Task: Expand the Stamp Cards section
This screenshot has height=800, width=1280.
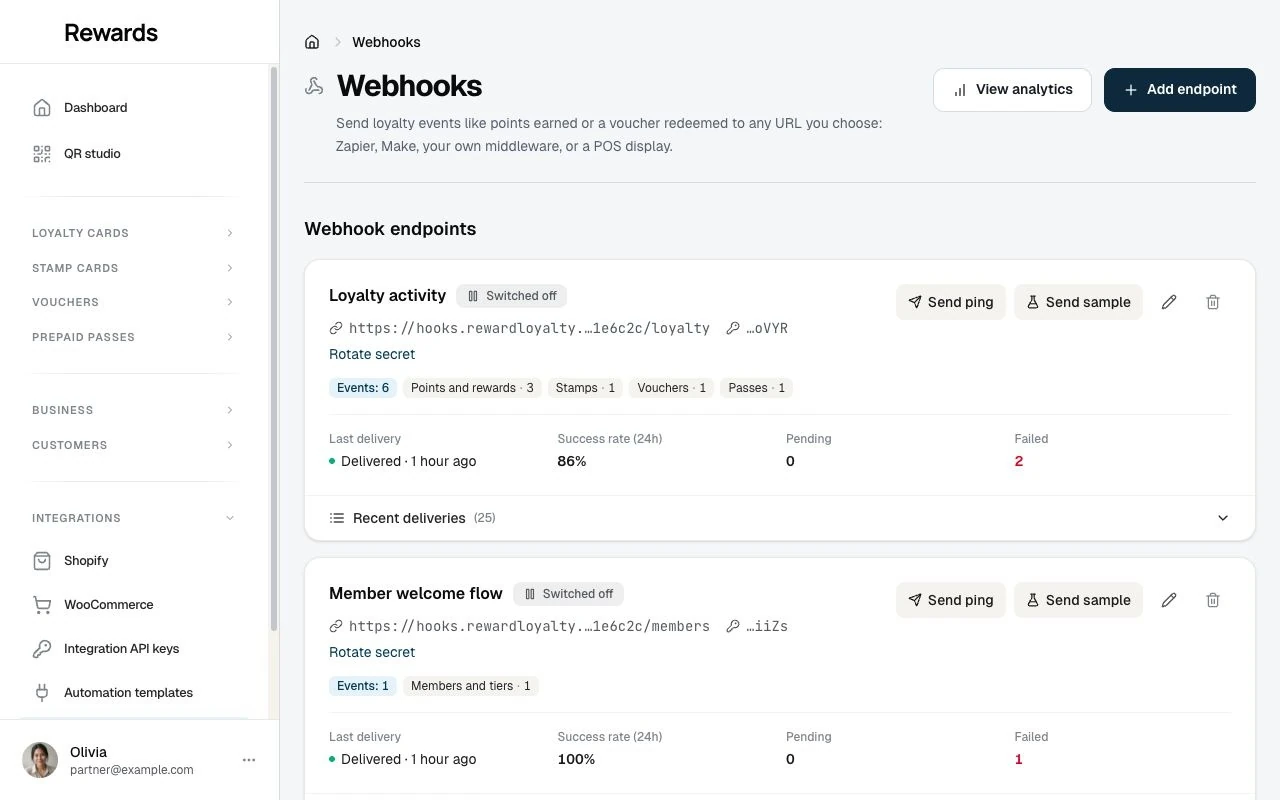Action: [135, 268]
